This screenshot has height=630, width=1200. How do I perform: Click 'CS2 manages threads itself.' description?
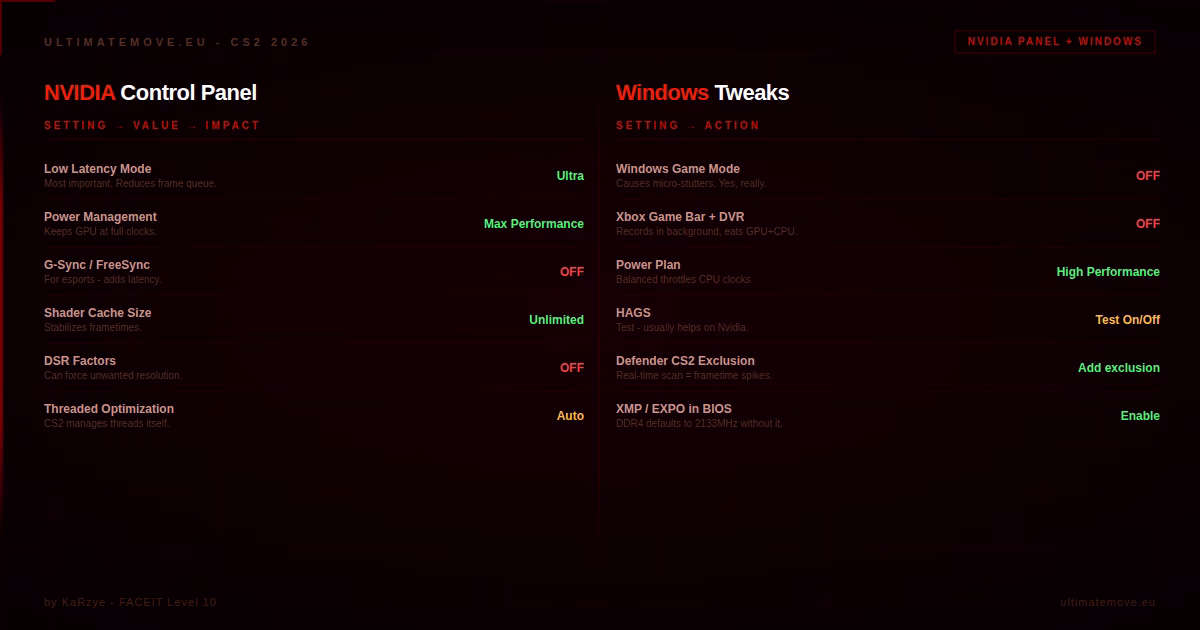(107, 424)
